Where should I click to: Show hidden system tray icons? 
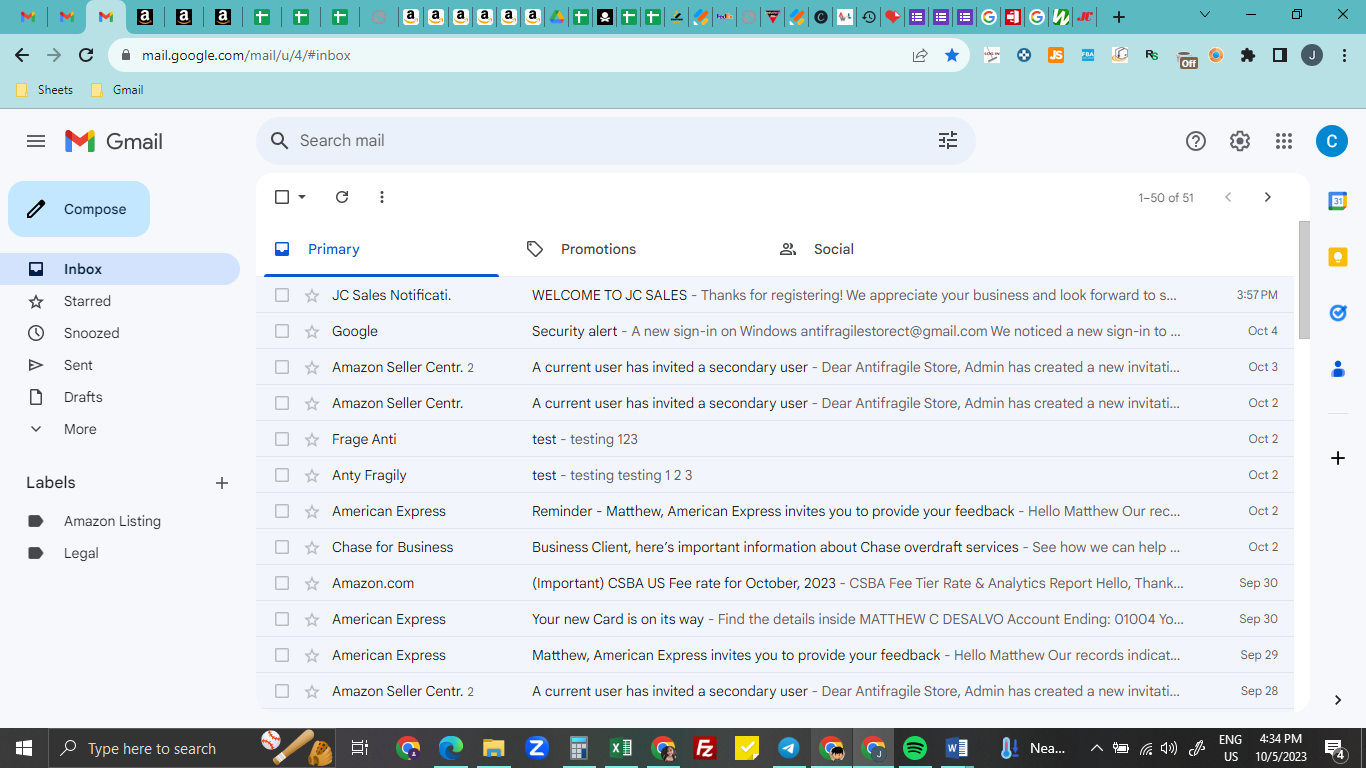pos(1097,748)
